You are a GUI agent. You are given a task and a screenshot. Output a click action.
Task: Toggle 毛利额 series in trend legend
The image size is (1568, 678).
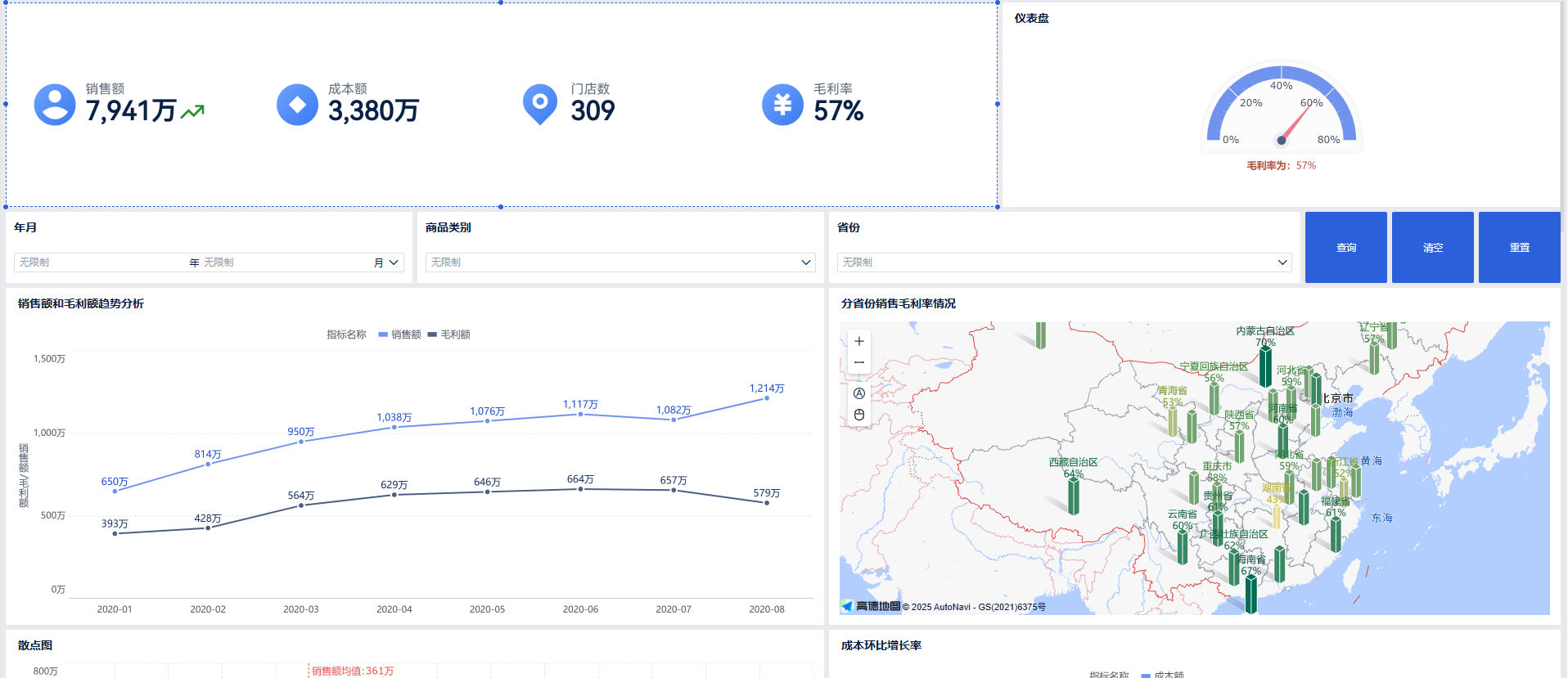448,335
